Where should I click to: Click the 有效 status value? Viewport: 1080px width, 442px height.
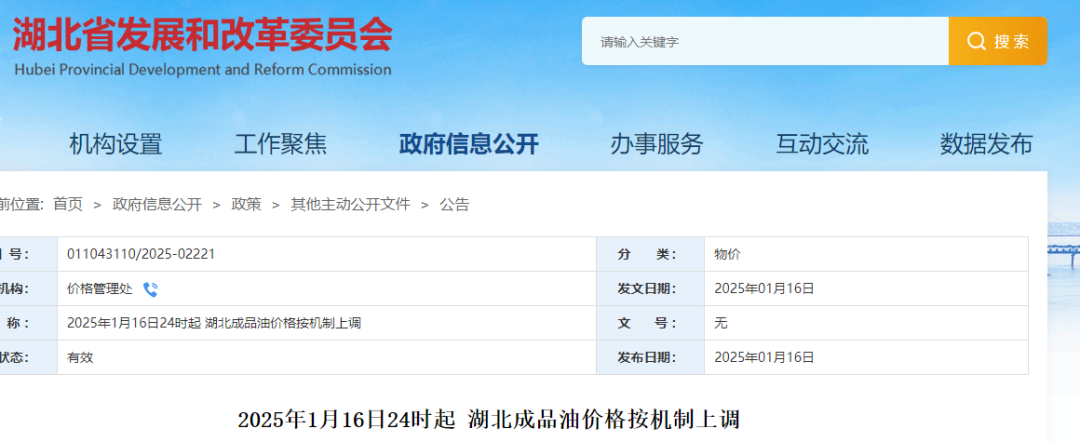[x=80, y=357]
